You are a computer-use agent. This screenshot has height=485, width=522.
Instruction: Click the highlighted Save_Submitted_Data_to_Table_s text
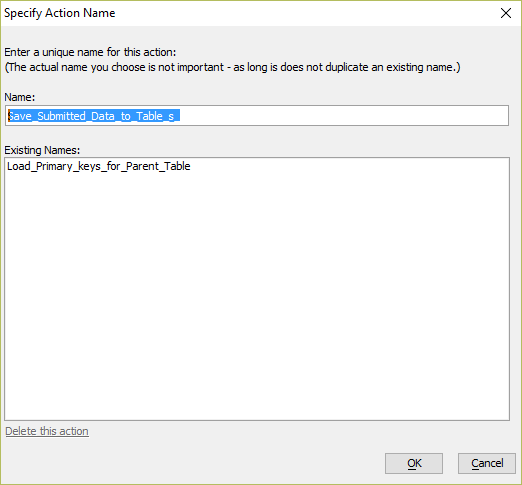tap(94, 116)
